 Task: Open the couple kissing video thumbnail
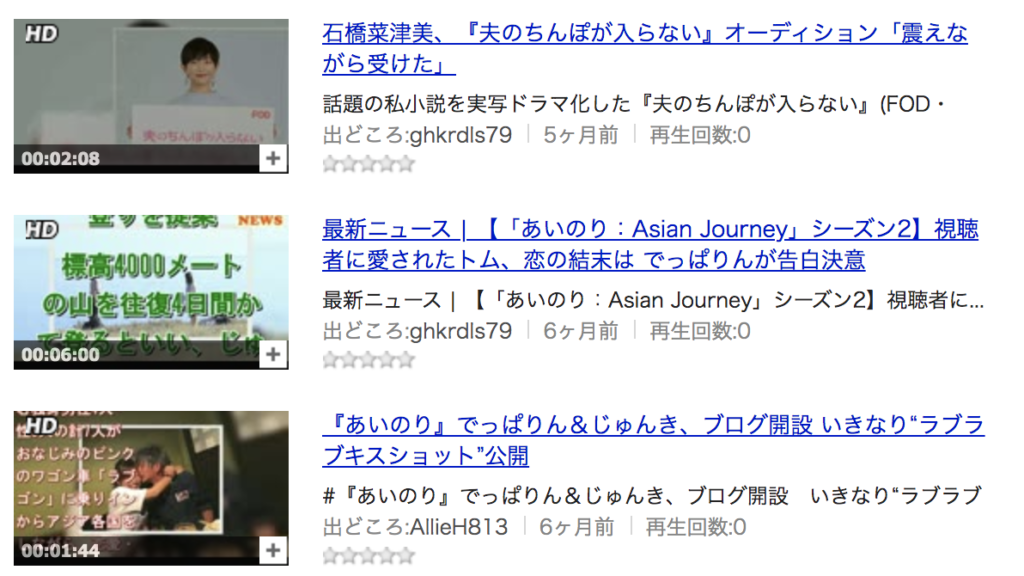[151, 488]
